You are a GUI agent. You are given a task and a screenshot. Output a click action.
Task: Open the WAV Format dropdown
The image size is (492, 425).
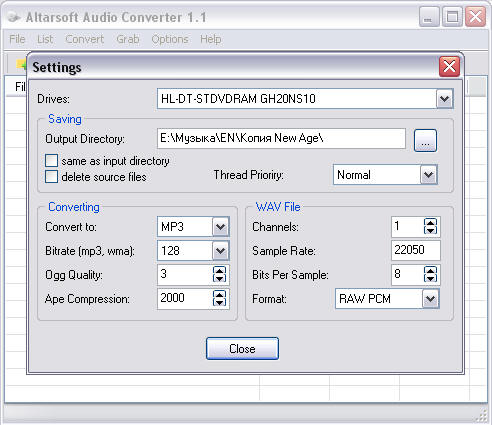point(430,299)
